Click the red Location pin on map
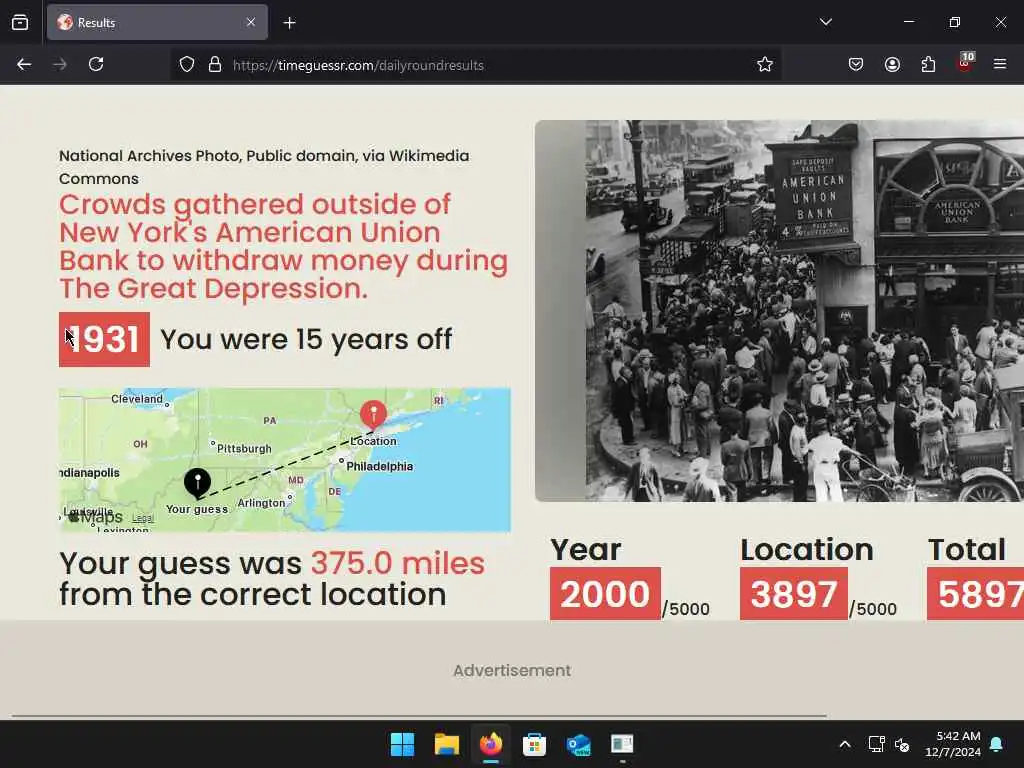1024x768 pixels. click(374, 414)
